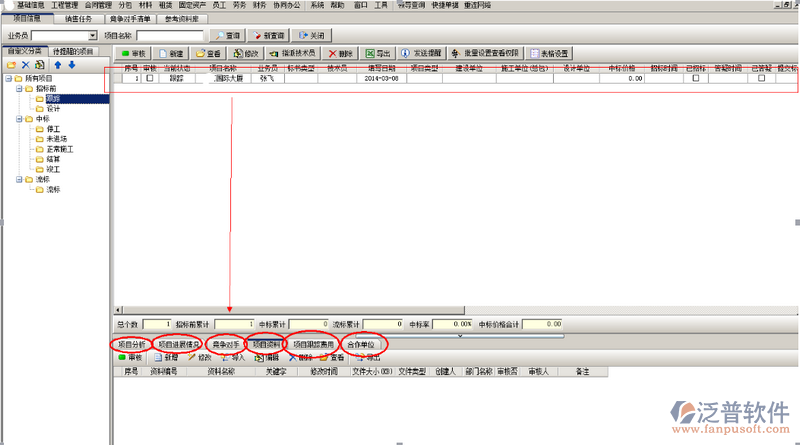Click the 2014-03-08 date cell
Screen dimensions: 800x445
tap(381, 79)
